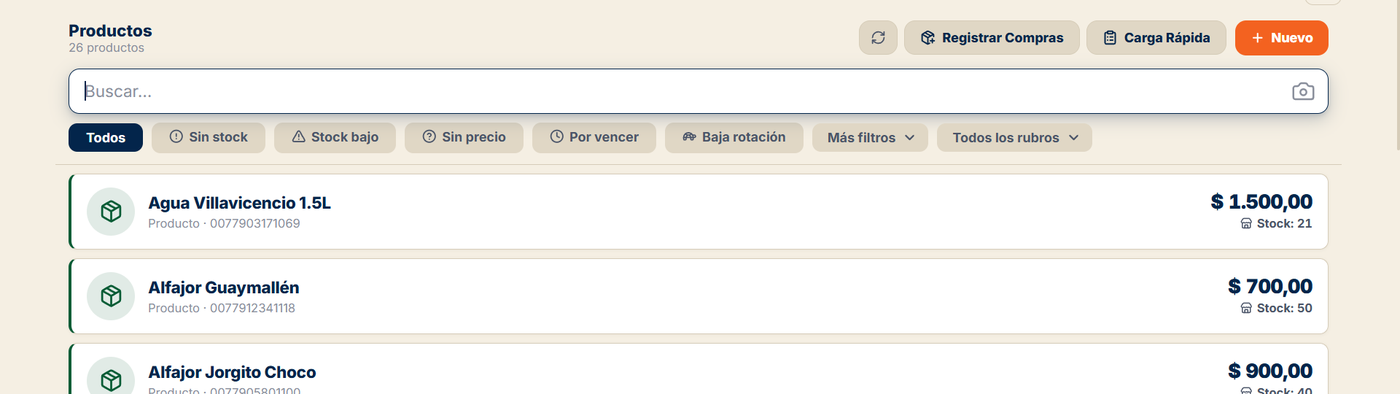This screenshot has height=394, width=1400.
Task: Click the Stock: 21 label
Action: tap(1276, 224)
